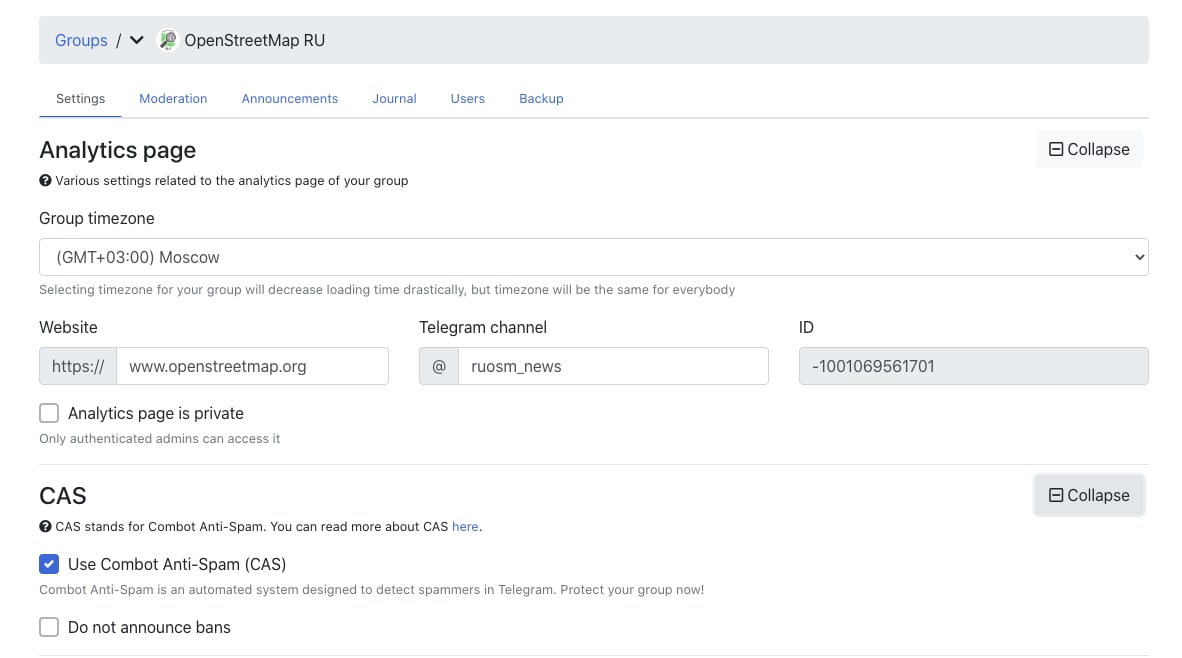1182x658 pixels.
Task: Uncheck Use Combot Anti-Spam (CAS)
Action: coord(49,564)
